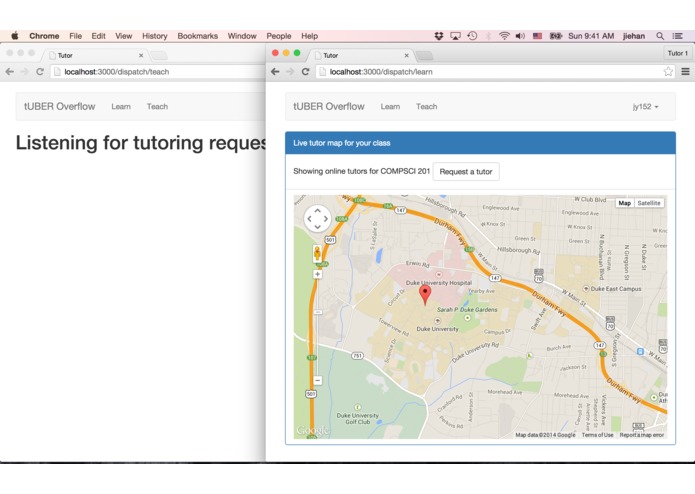This screenshot has width=695, height=494.
Task: Click the Request a tutor button
Action: 466,171
